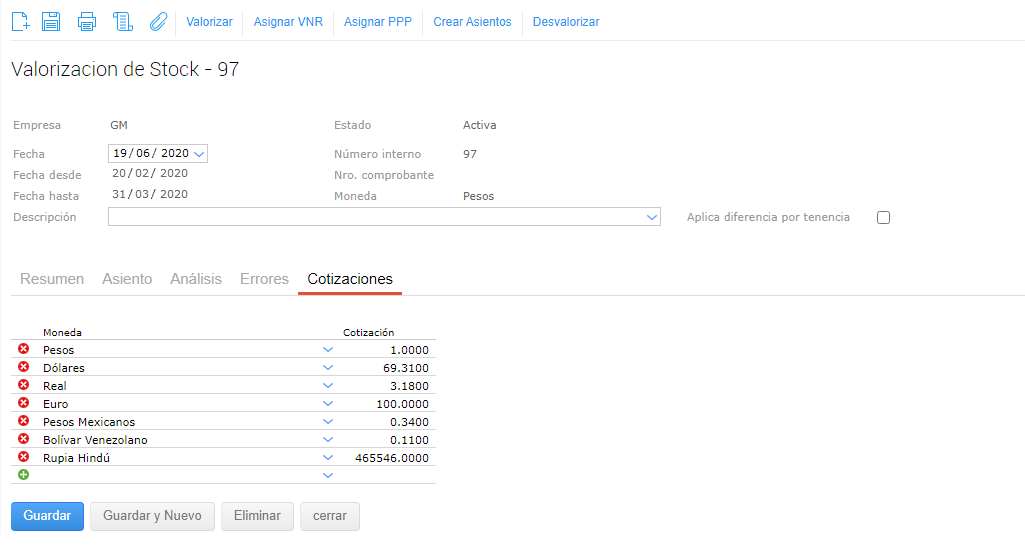Click Valorizar in the toolbar
Image resolution: width=1025 pixels, height=548 pixels.
tap(209, 21)
